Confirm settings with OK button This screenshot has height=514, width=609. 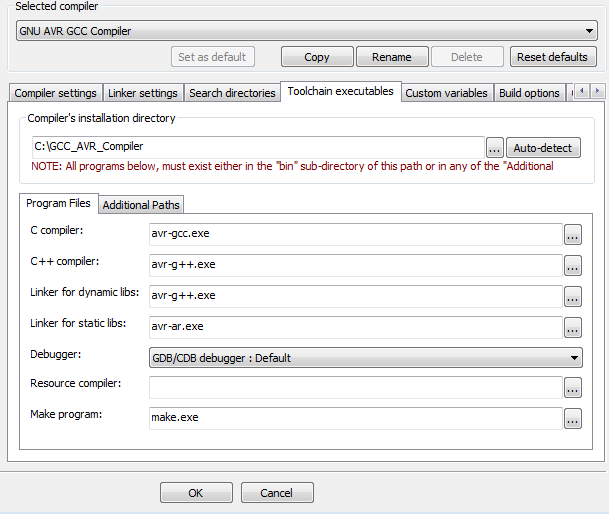click(x=196, y=493)
